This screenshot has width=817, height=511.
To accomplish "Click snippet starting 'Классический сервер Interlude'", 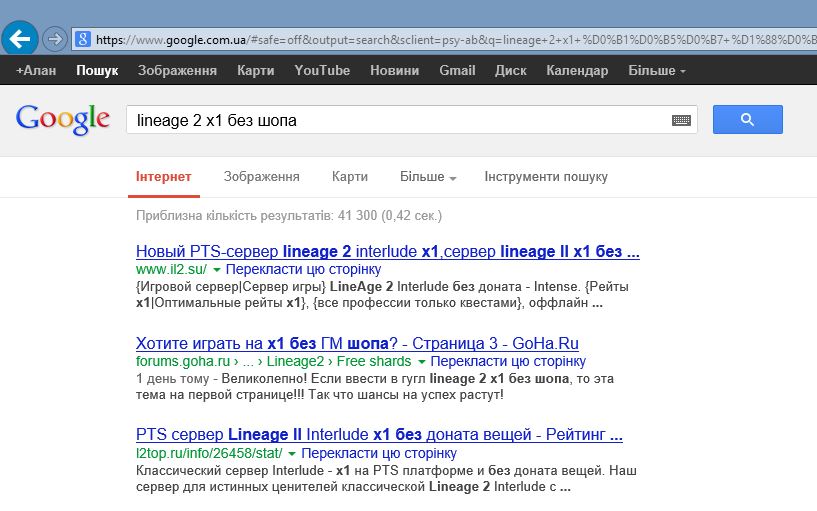I will point(386,478).
